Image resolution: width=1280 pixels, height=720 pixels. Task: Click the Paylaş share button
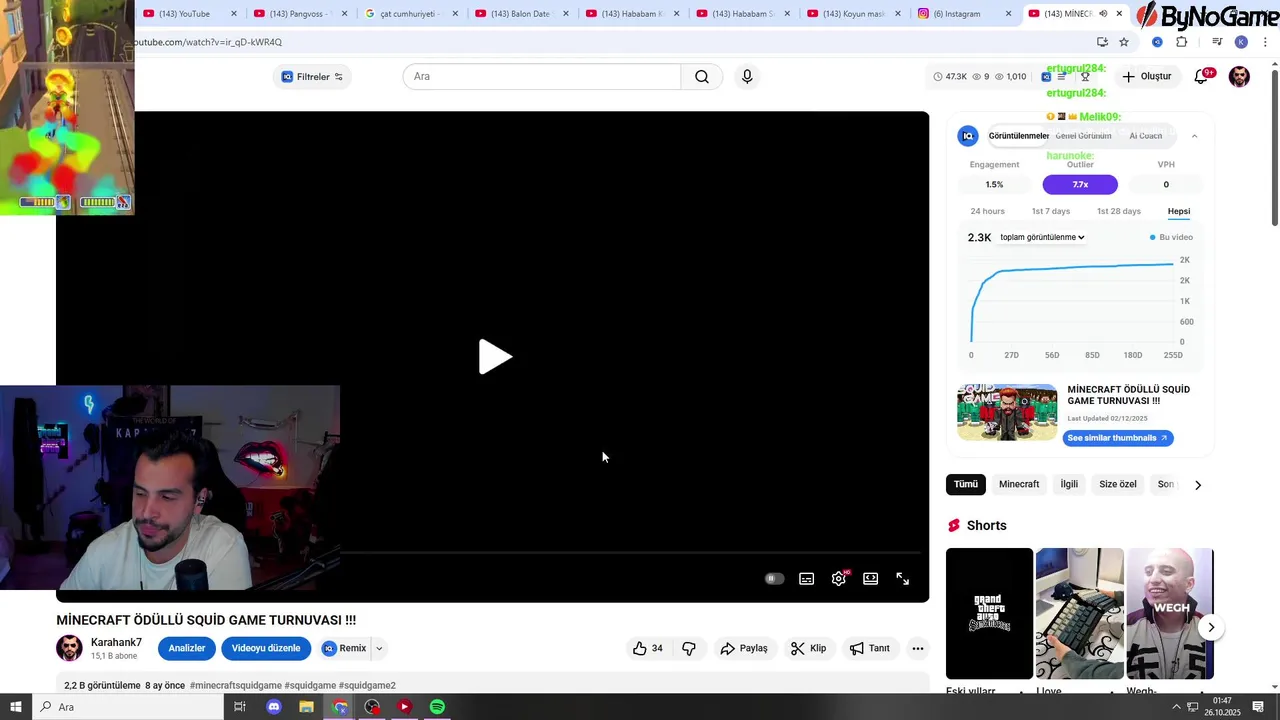click(744, 648)
